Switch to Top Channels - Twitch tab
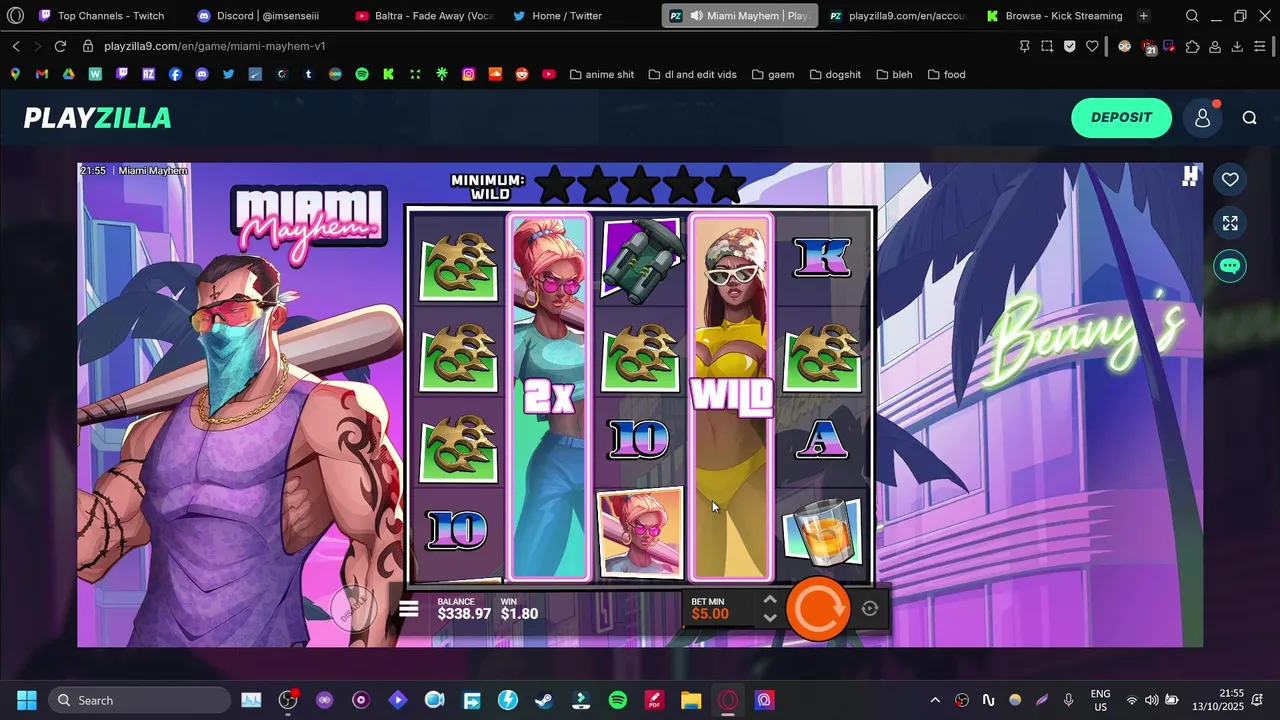 click(x=103, y=16)
